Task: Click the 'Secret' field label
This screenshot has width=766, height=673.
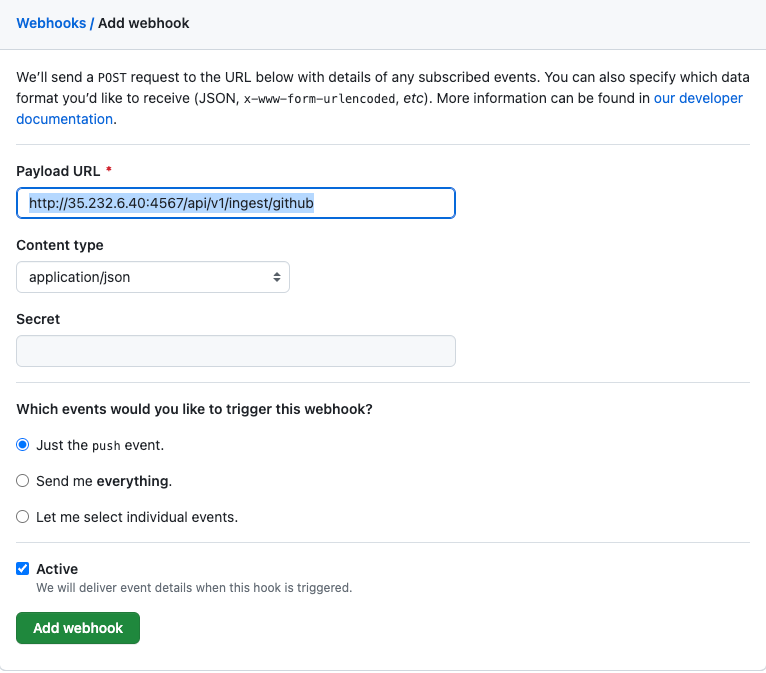Action: [38, 319]
